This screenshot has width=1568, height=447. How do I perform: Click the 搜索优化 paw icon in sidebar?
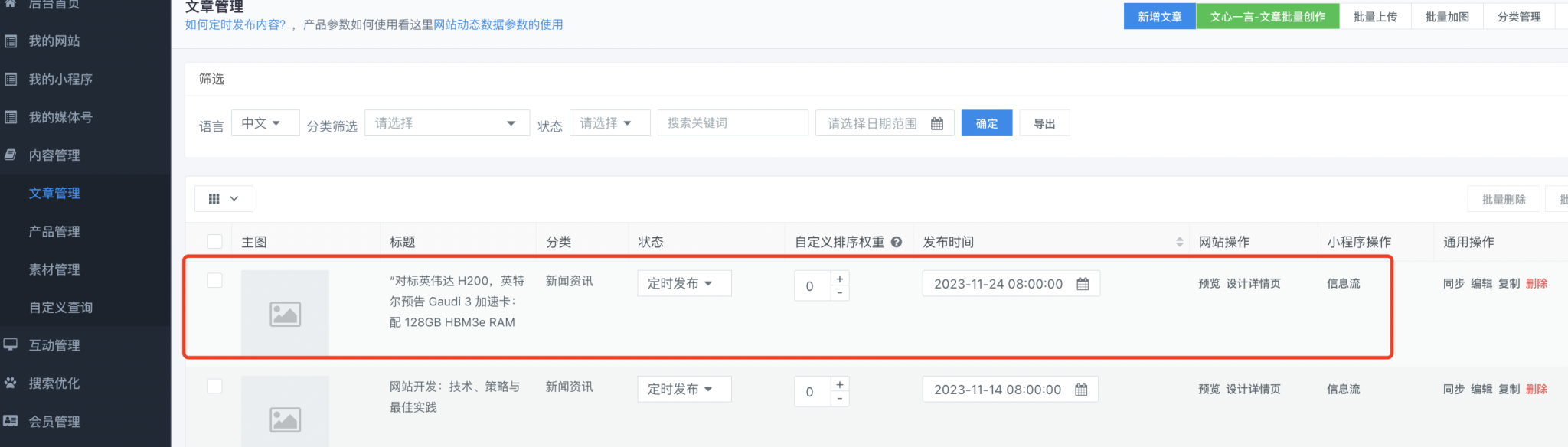tap(11, 383)
